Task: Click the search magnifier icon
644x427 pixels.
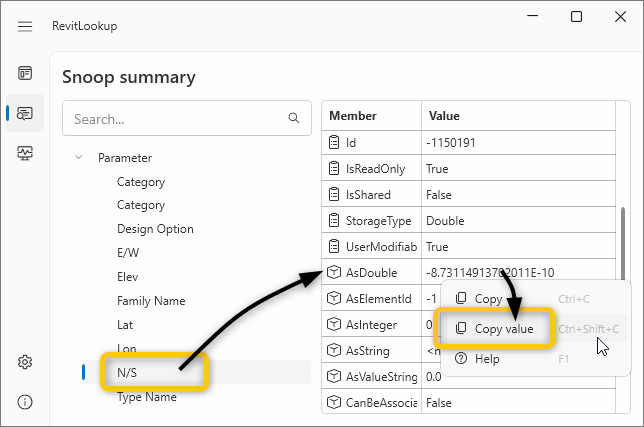Action: tap(294, 118)
